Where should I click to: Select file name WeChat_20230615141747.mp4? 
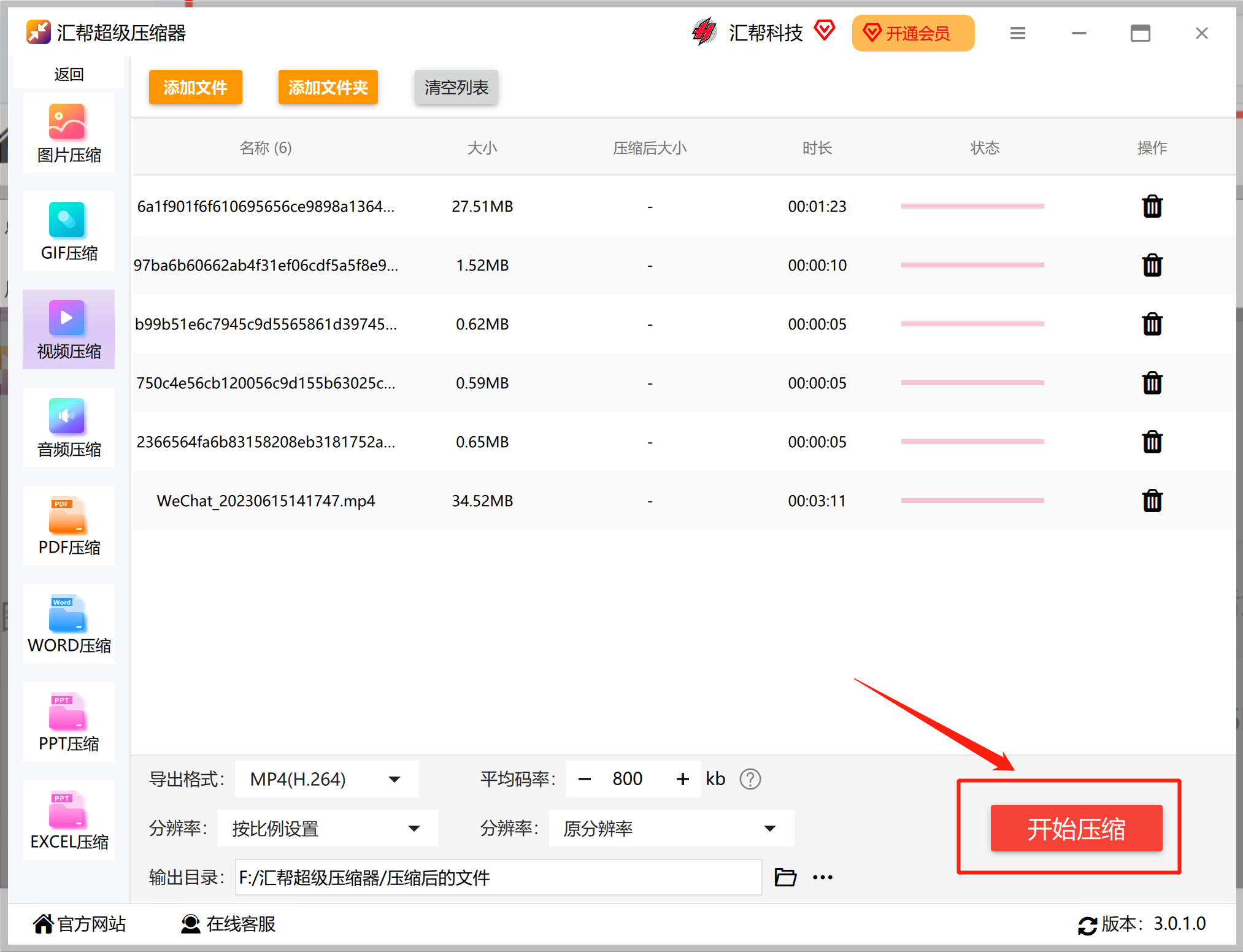[265, 501]
